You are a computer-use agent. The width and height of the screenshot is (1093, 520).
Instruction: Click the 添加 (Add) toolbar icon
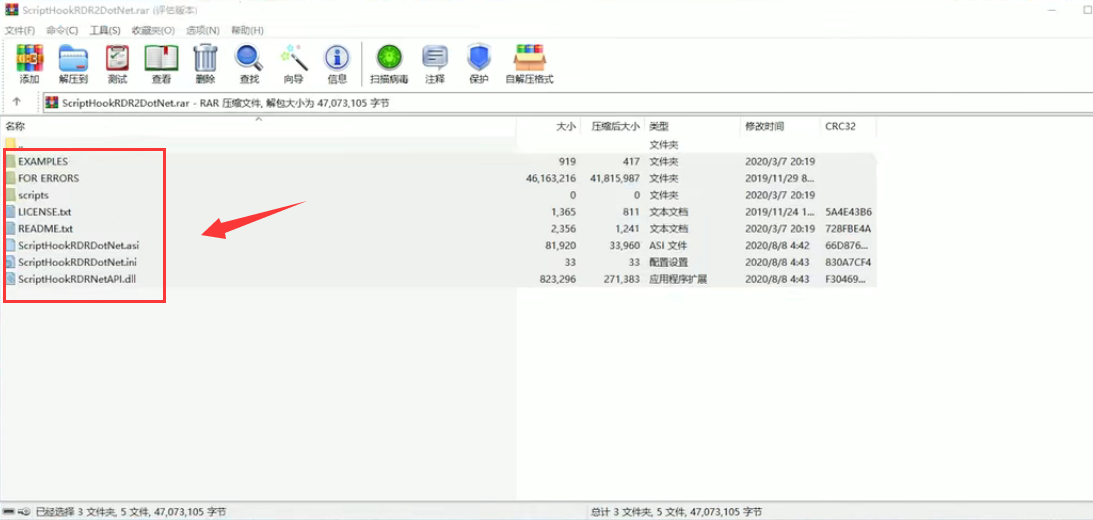pyautogui.click(x=29, y=58)
